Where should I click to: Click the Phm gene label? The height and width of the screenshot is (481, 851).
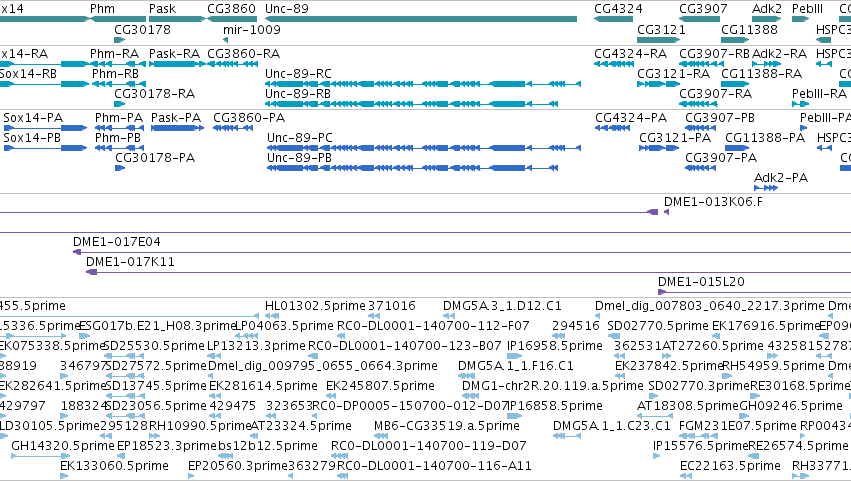(x=102, y=9)
